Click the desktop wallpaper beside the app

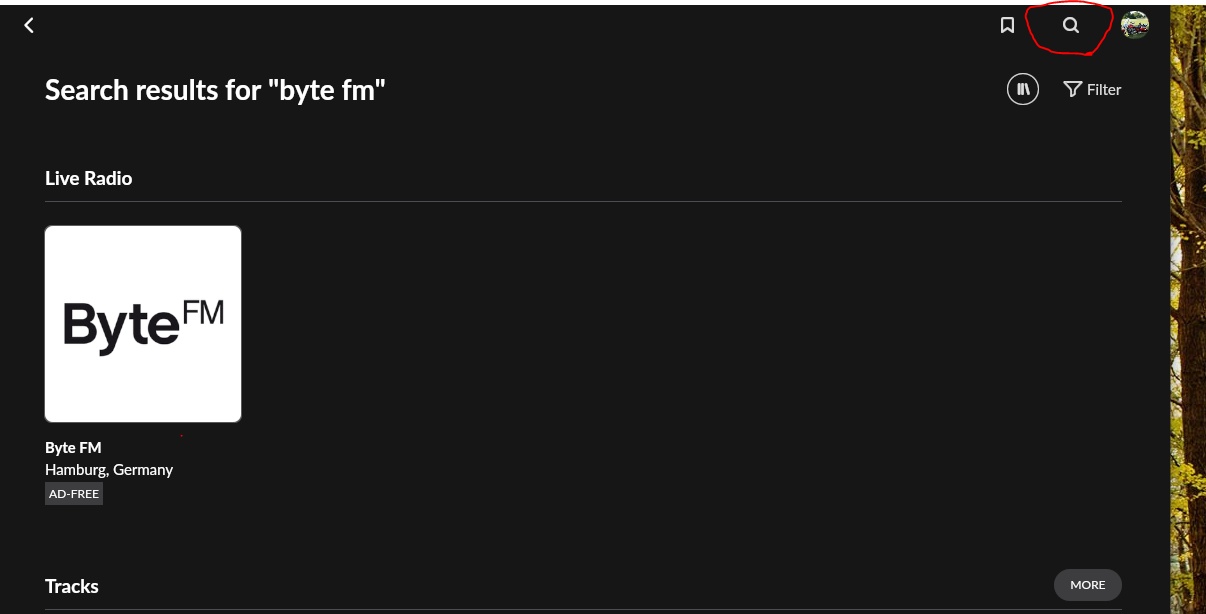coord(1188,300)
